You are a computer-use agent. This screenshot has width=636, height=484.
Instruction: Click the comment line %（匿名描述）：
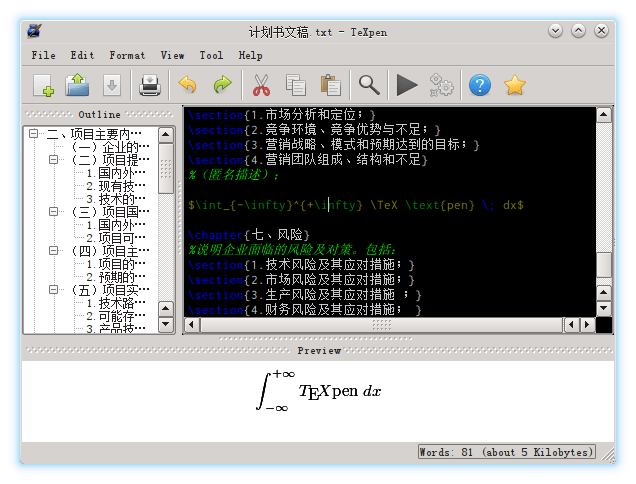coord(234,175)
